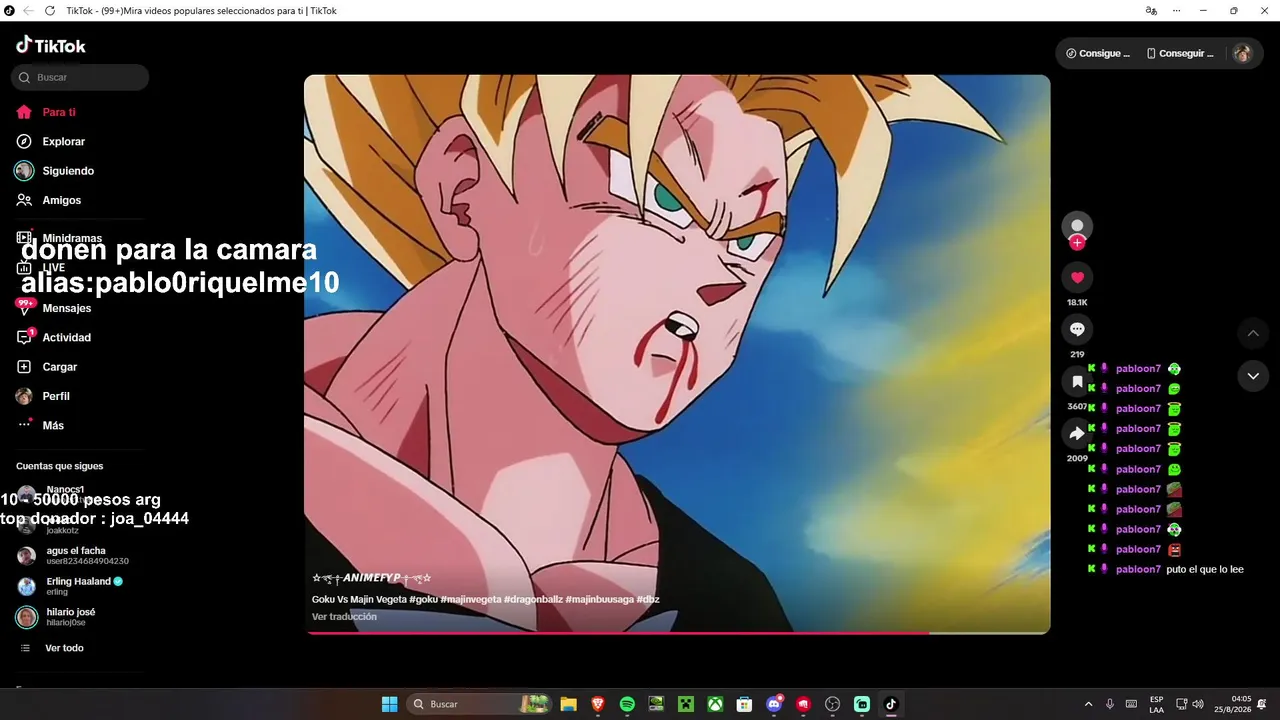The height and width of the screenshot is (720, 1280).
Task: Open the #majinbuusaga hashtag
Action: (x=600, y=600)
